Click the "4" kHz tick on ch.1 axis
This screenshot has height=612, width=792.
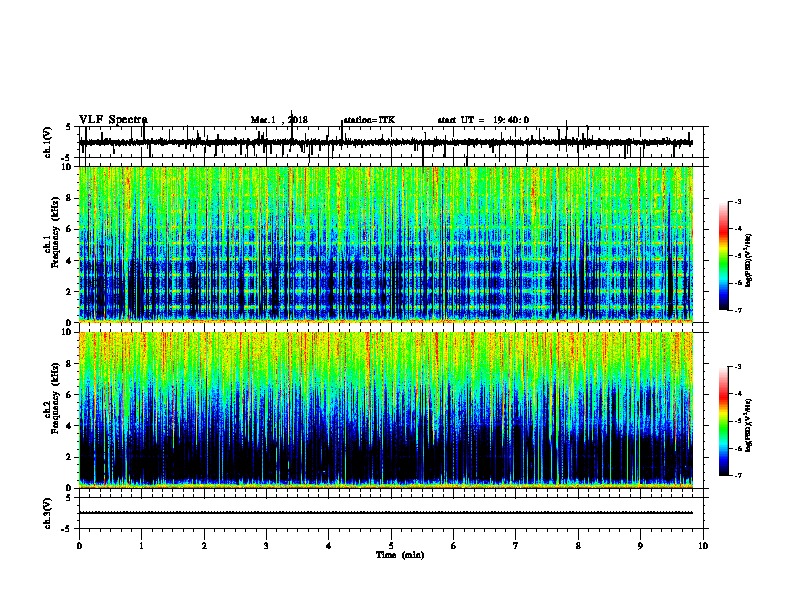(69, 261)
